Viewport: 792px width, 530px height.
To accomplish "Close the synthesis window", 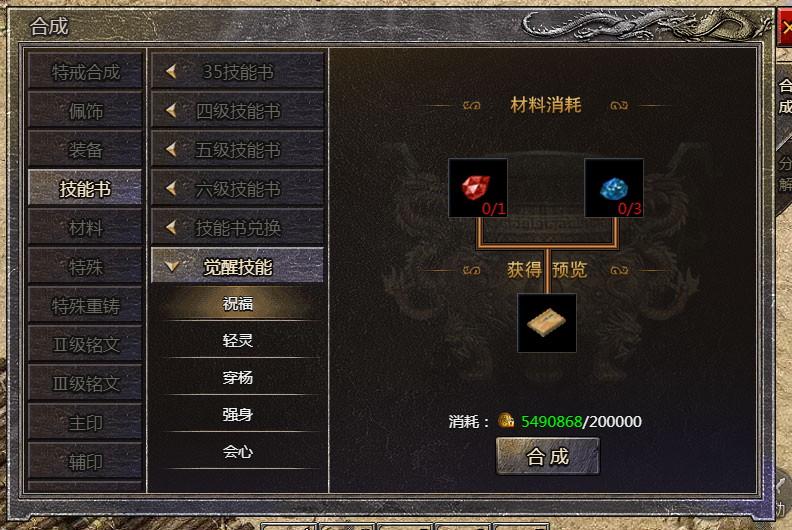I will (784, 26).
